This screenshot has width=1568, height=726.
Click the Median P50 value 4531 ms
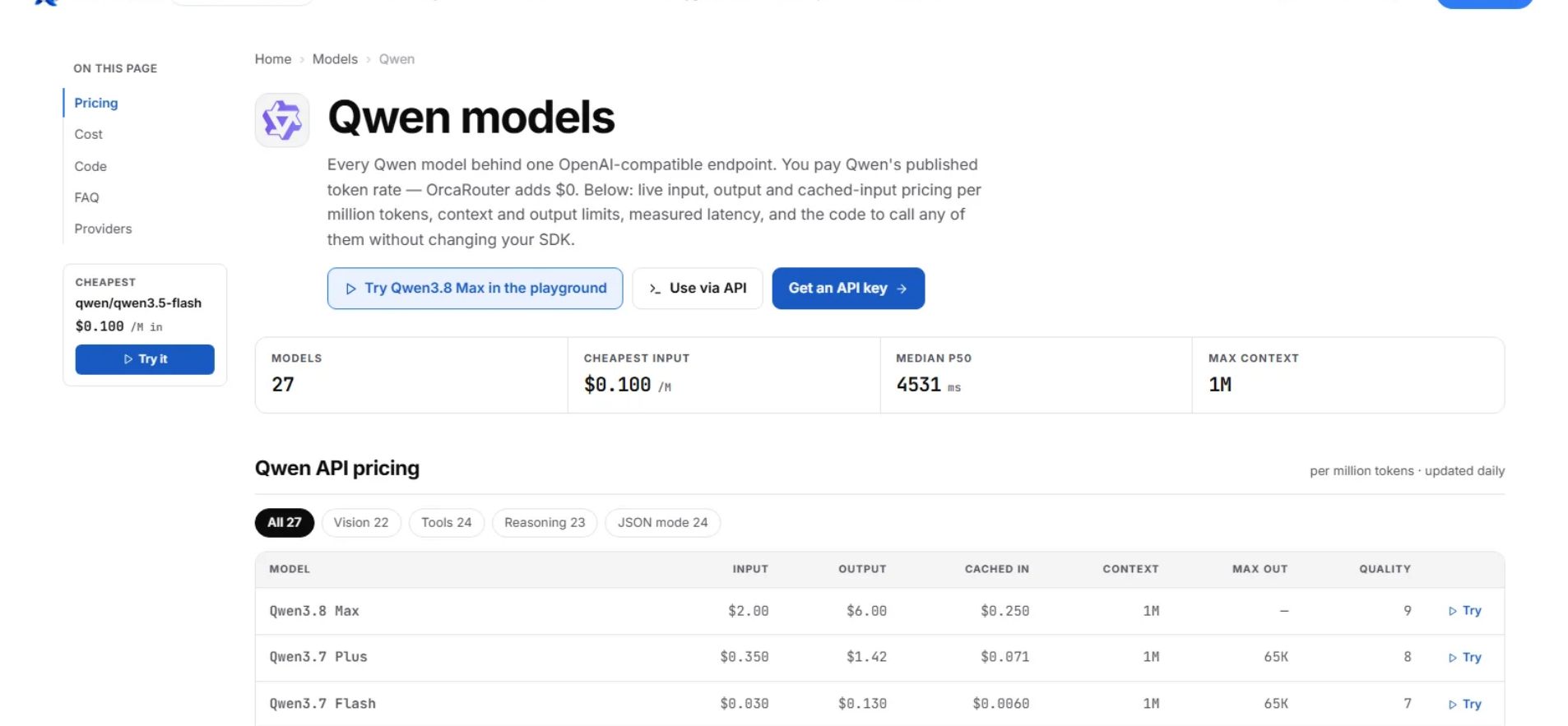pyautogui.click(x=928, y=385)
